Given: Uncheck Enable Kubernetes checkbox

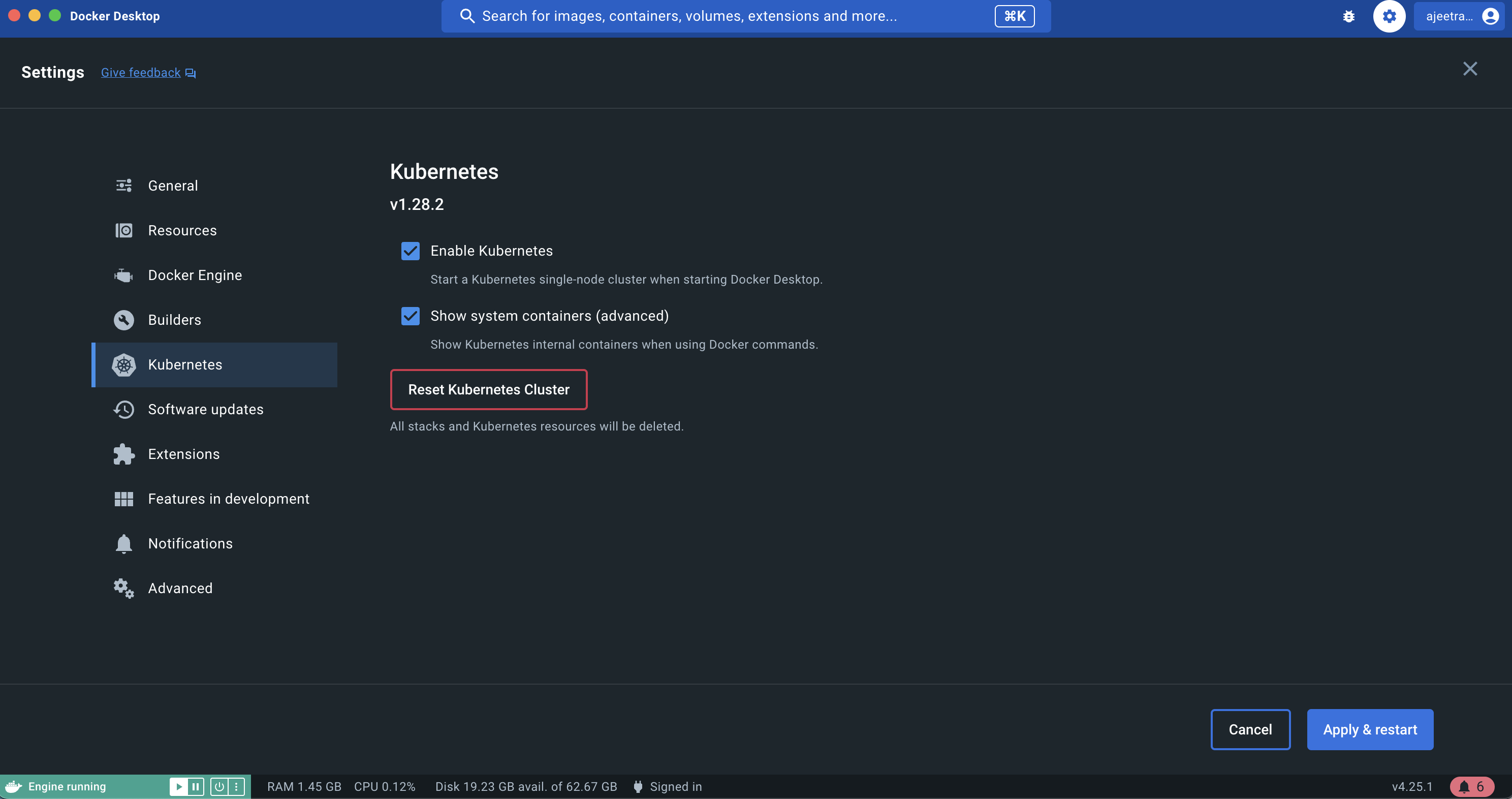Looking at the screenshot, I should click(x=411, y=251).
